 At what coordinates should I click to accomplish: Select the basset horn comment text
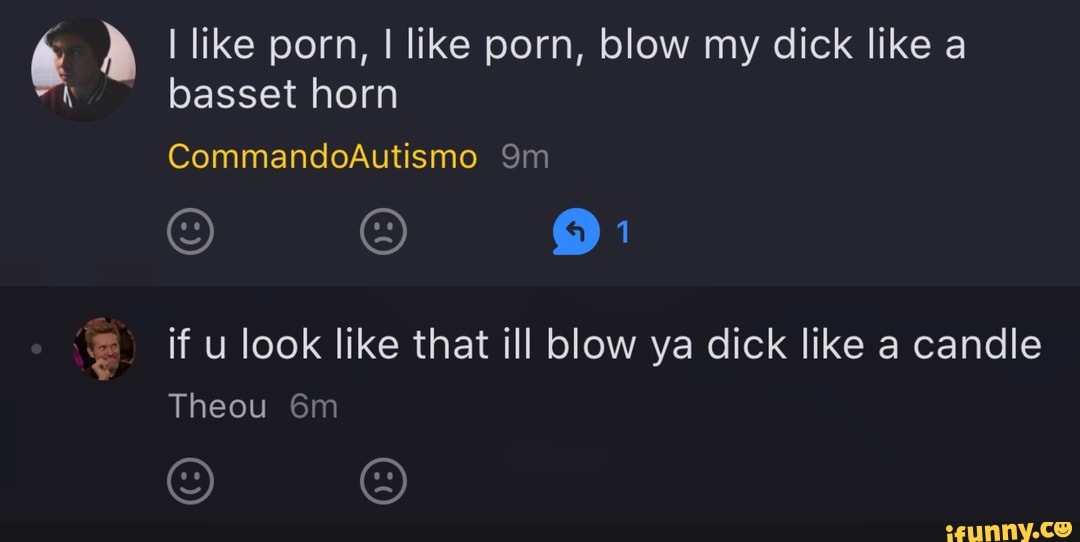pyautogui.click(x=566, y=70)
